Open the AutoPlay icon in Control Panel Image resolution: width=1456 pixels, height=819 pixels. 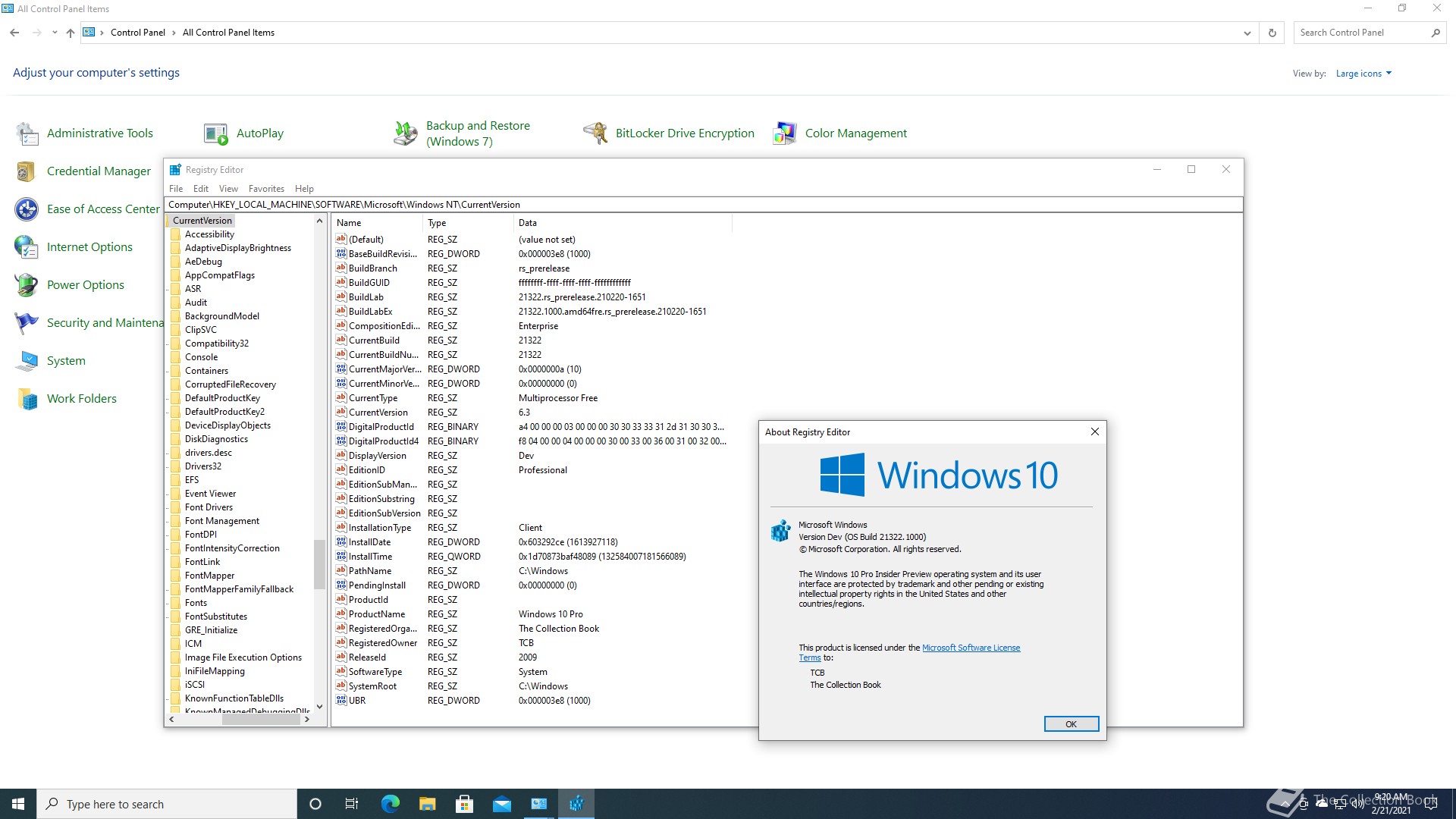click(x=216, y=133)
